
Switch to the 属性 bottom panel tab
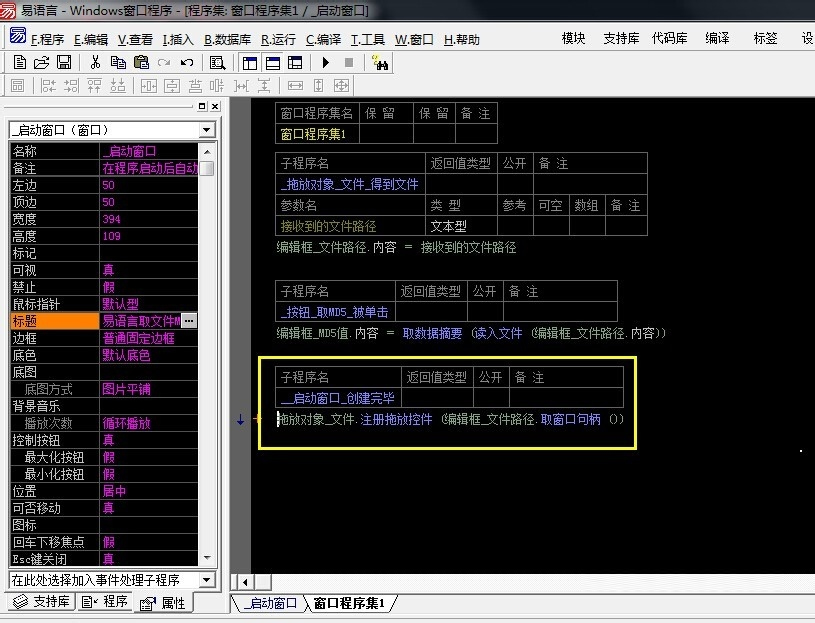(163, 603)
